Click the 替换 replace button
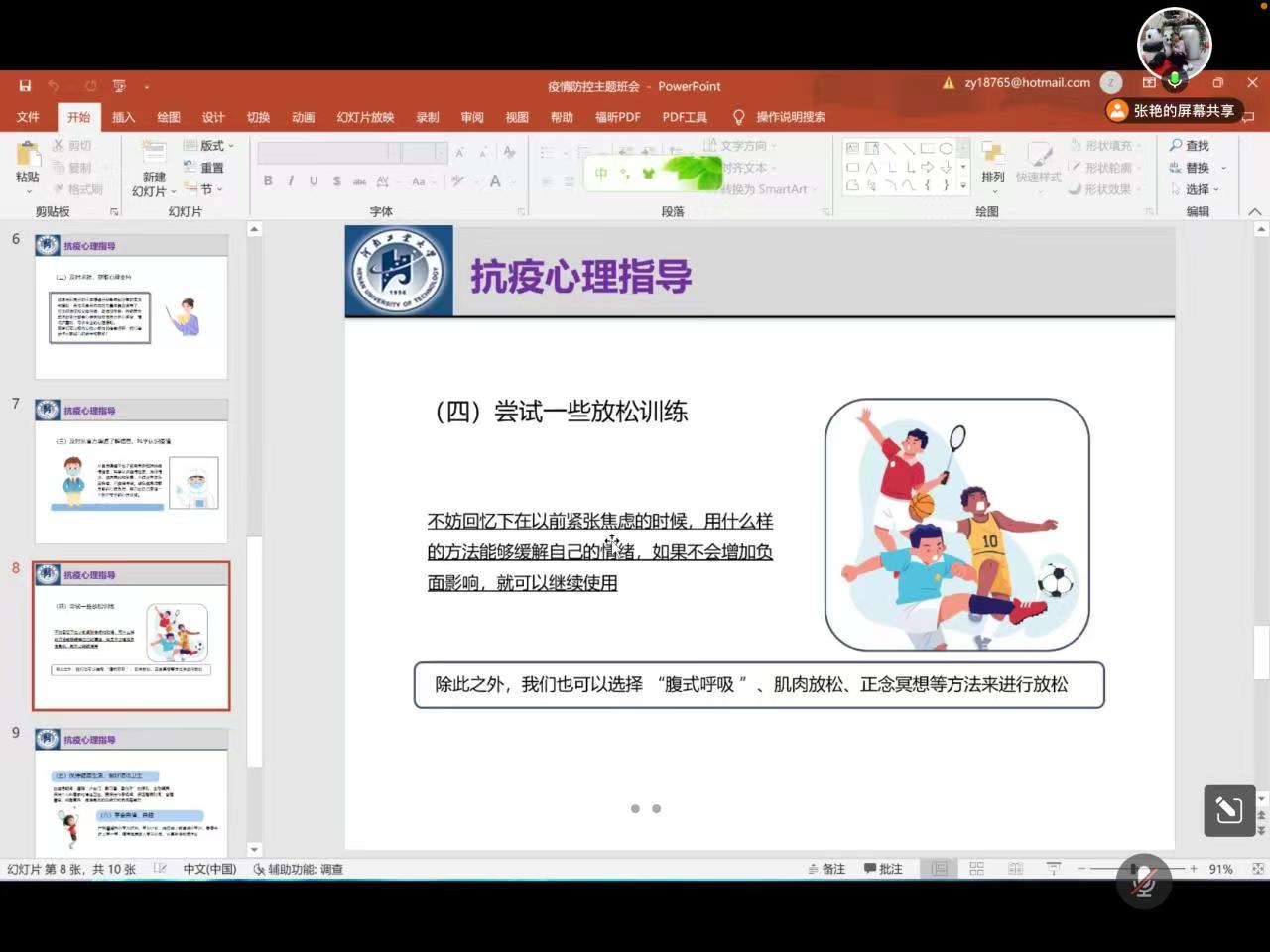Screen dimensions: 1270x952 tap(1198, 168)
